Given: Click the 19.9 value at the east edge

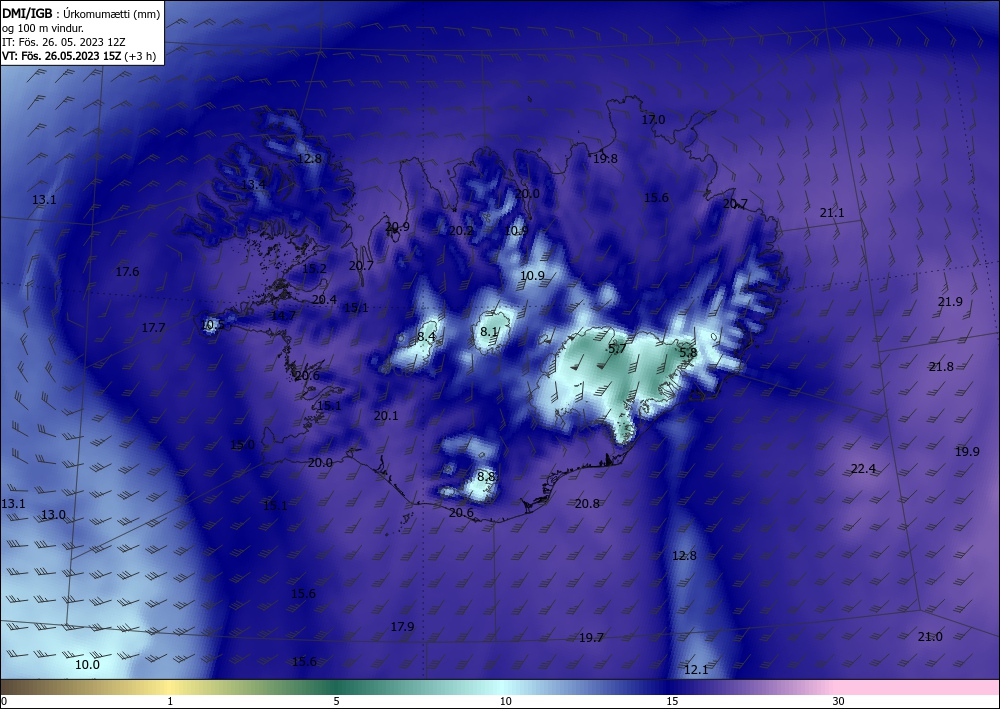Looking at the screenshot, I should pos(967,451).
